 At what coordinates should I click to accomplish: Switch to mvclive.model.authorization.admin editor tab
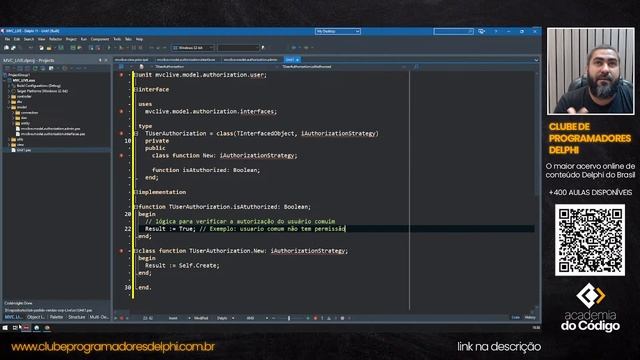(250, 60)
